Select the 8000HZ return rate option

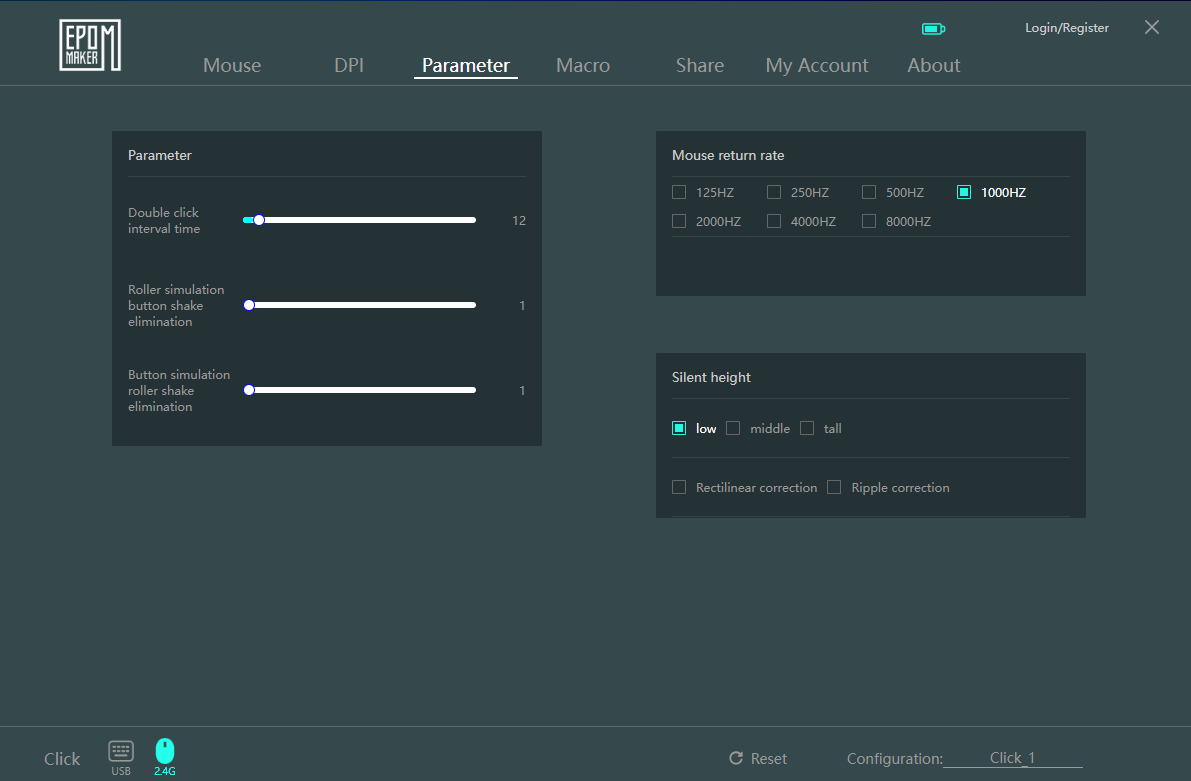(869, 221)
